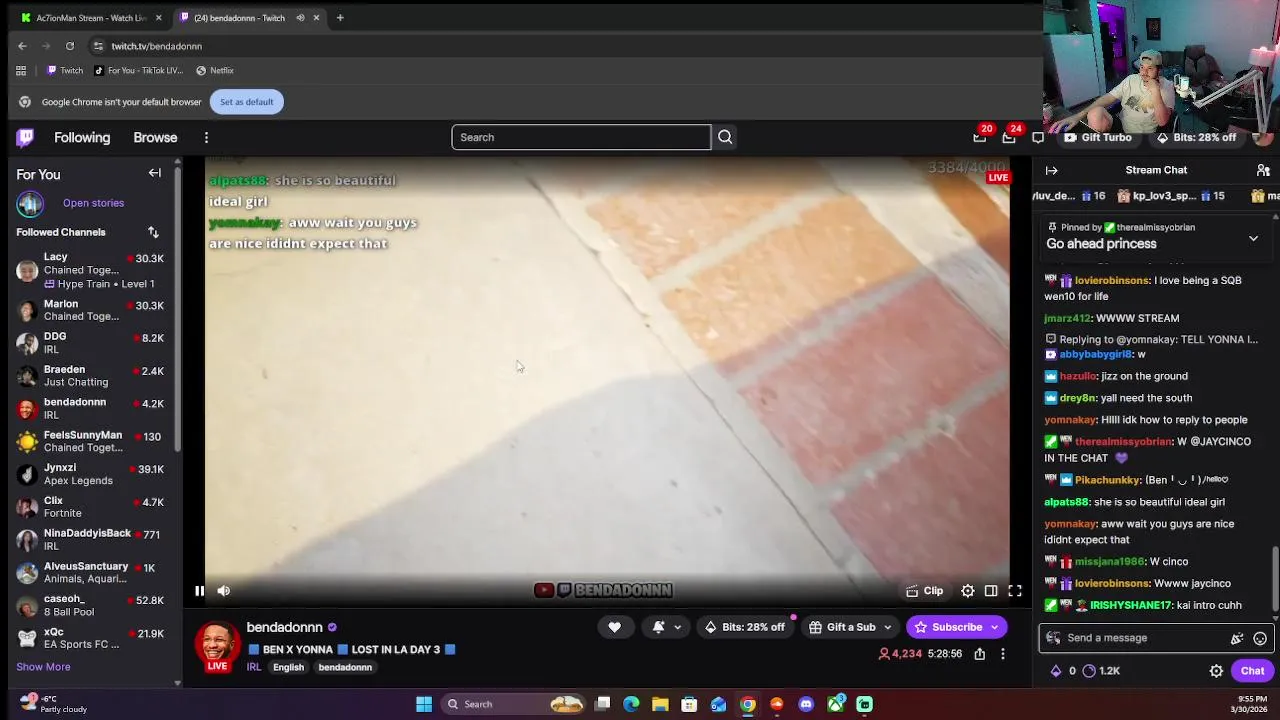Open more options for the bendadonnn channel
This screenshot has width=1280, height=720.
pos(1003,654)
